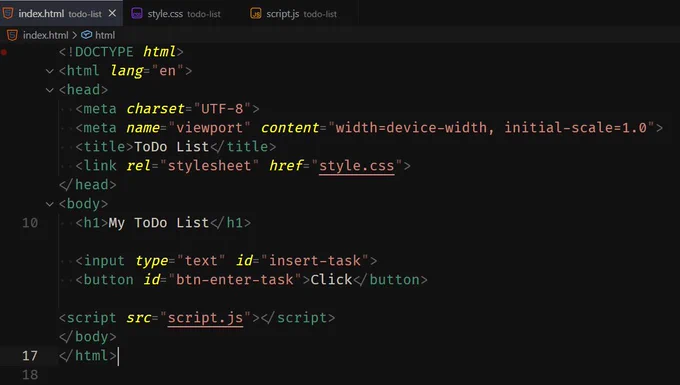Click the button label text Click
The image size is (680, 385).
(331, 280)
